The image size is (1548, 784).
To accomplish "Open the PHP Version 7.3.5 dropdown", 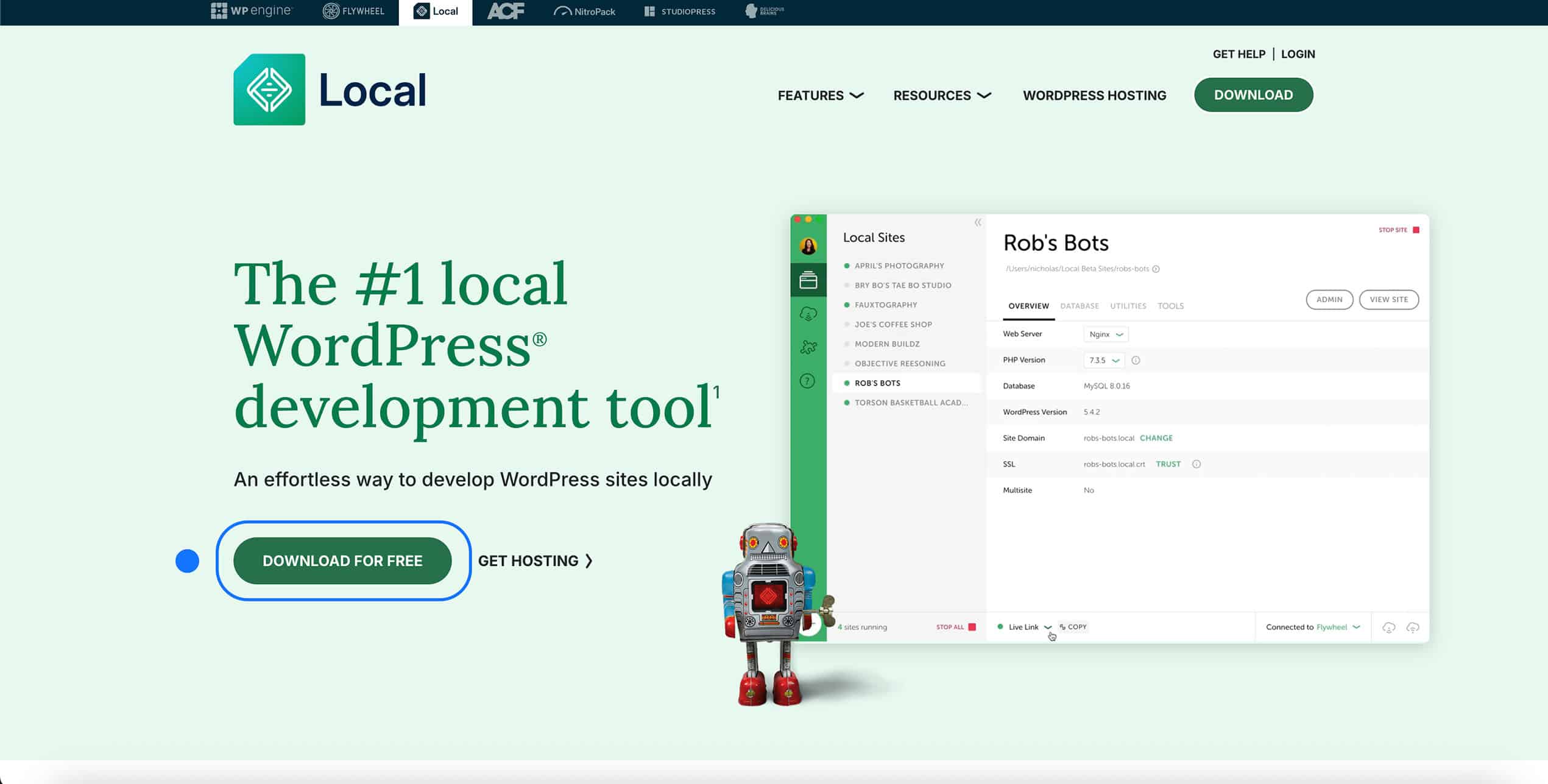I will coord(1103,360).
